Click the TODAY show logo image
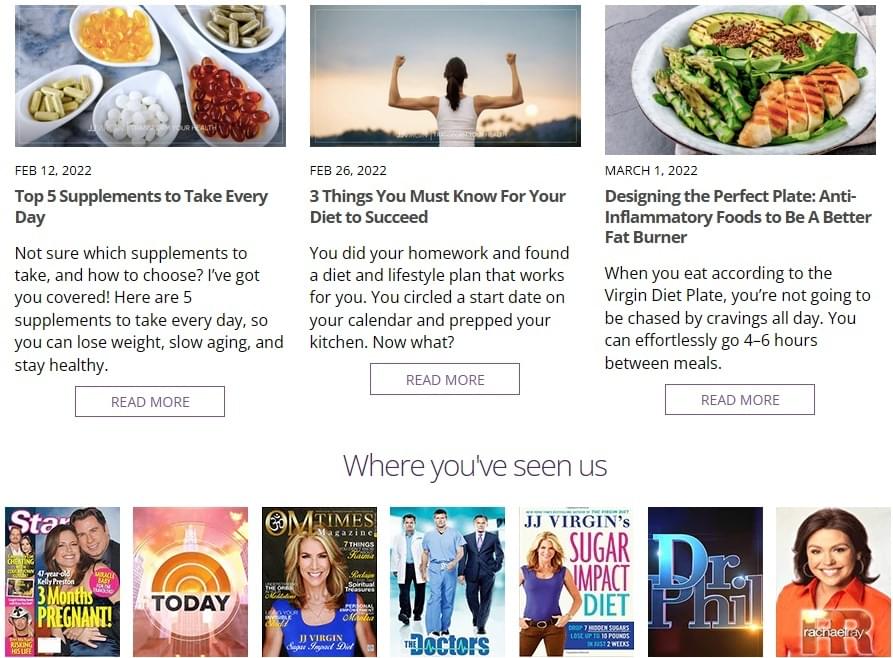Viewport: 893px width, 658px height. point(191,582)
